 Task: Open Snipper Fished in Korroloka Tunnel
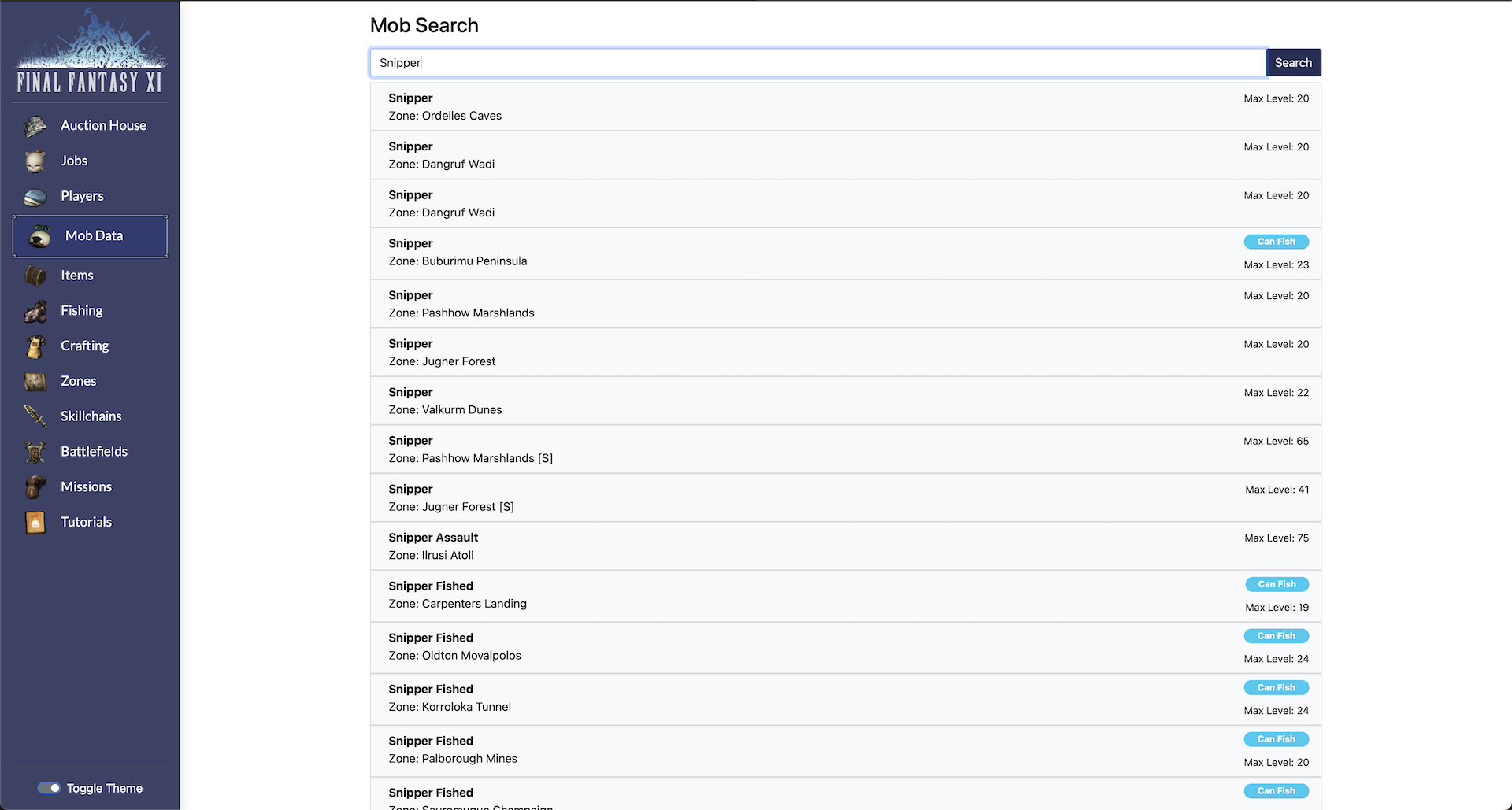click(x=845, y=698)
